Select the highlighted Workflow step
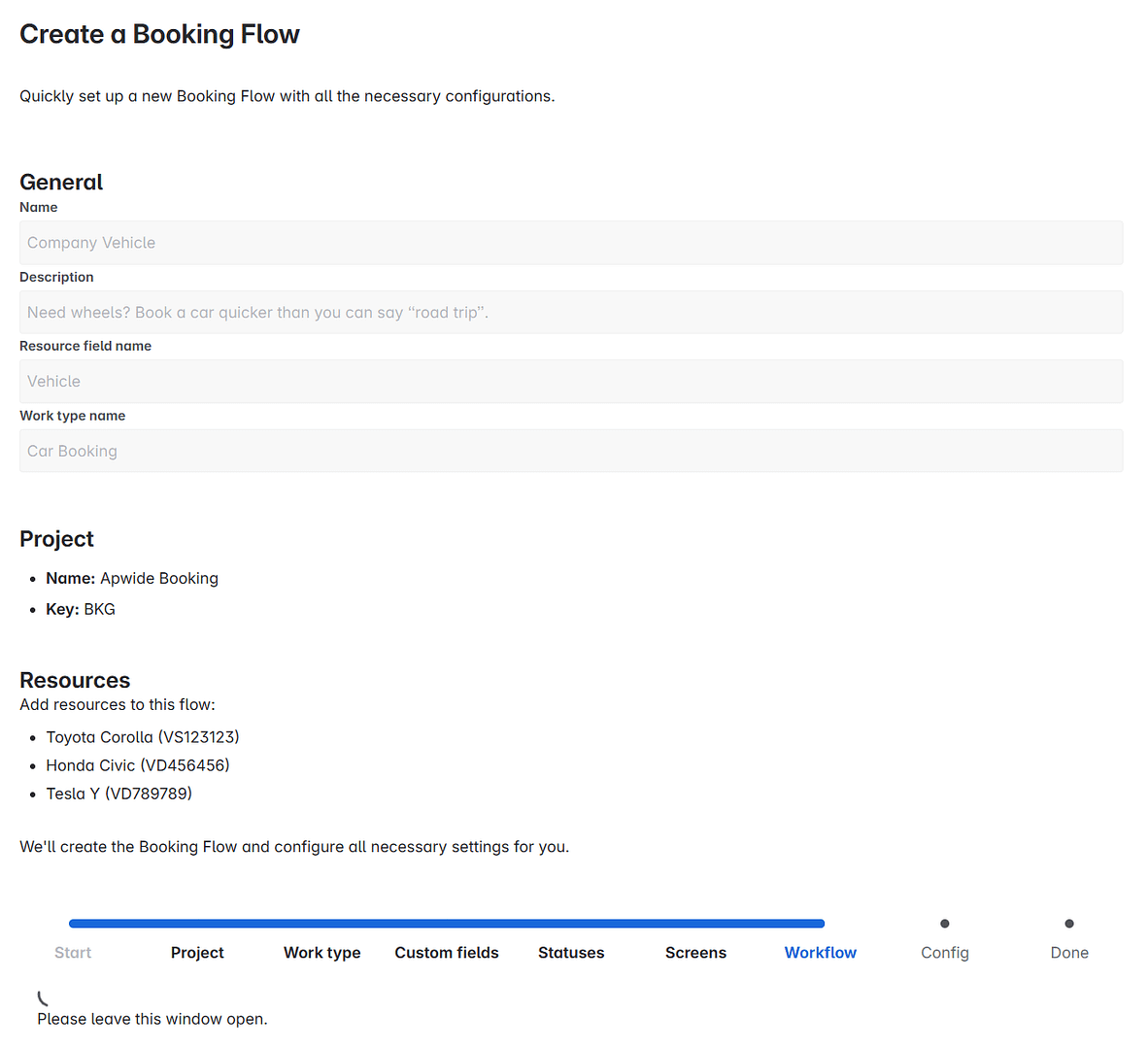Image resolution: width=1148 pixels, height=1048 pixels. click(820, 953)
